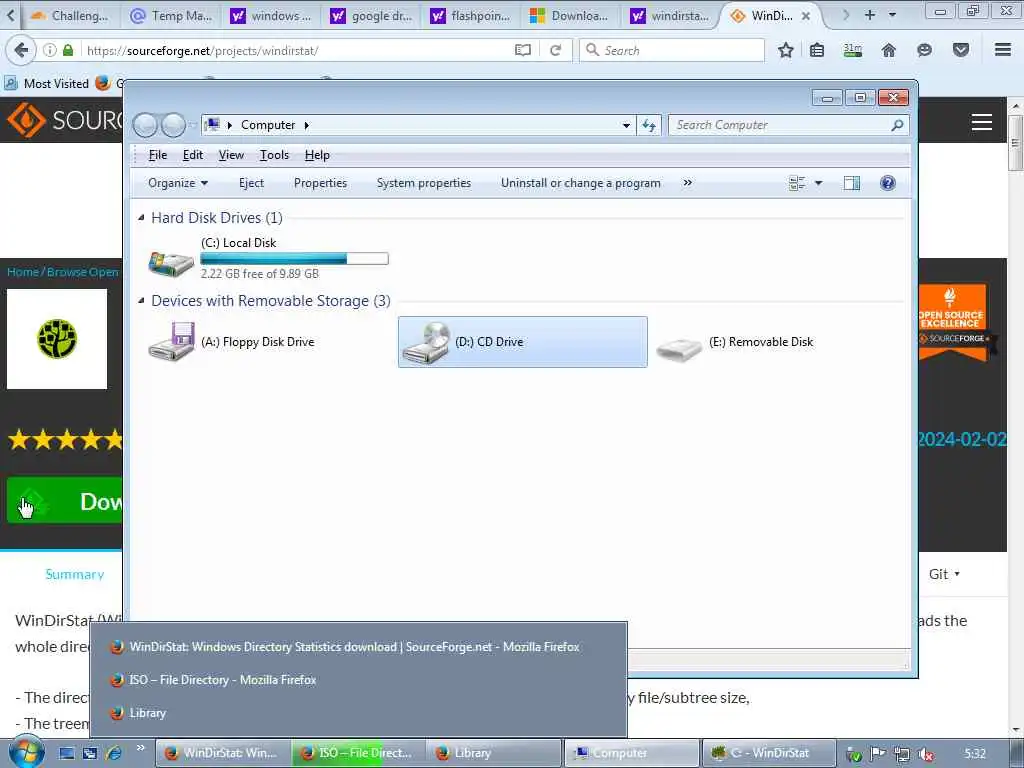Click the arrow after Computer in breadcrumb
1024x768 pixels.
(306, 125)
